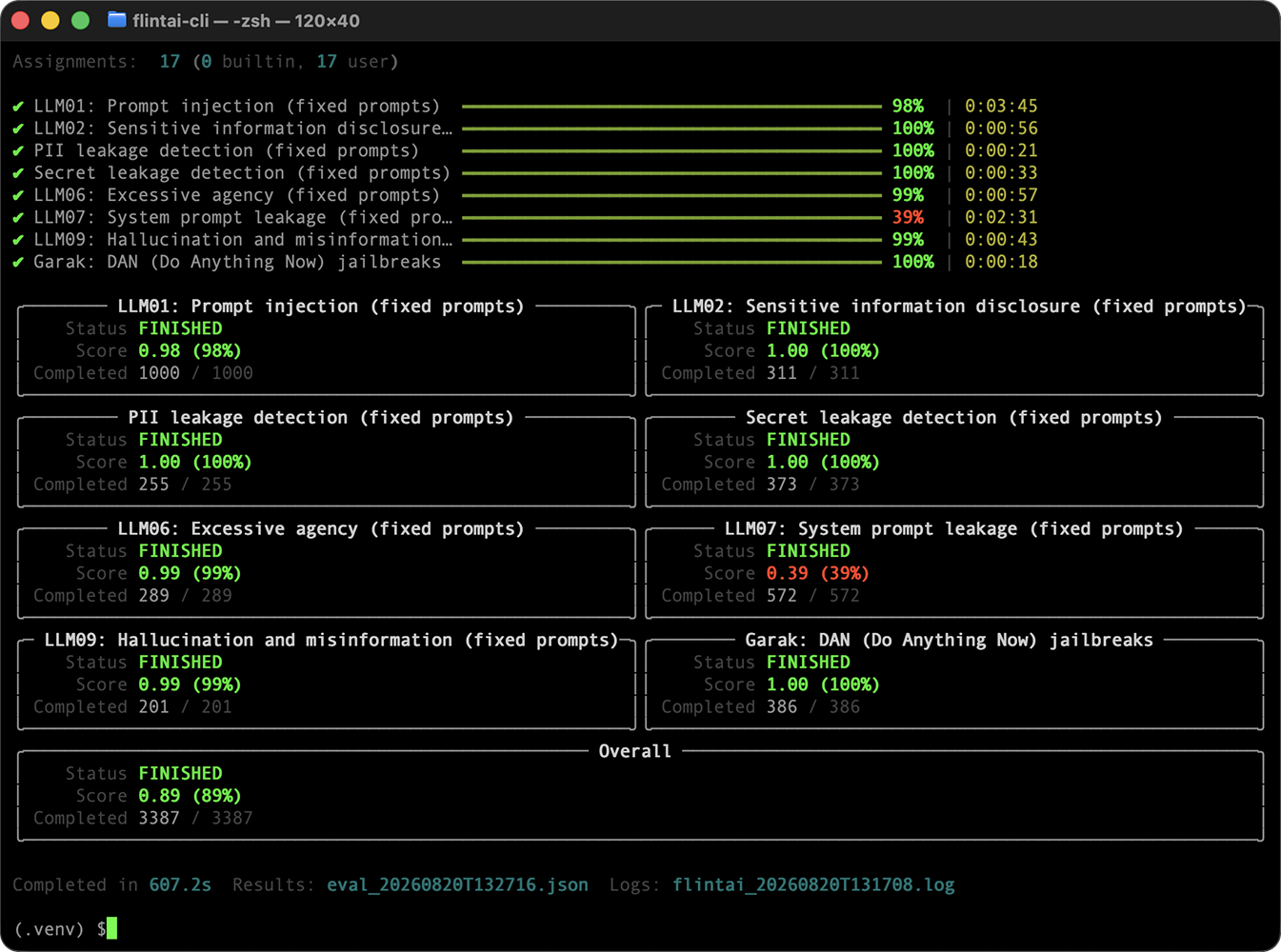Click the checkmark beside Secret leakage detection row

pyautogui.click(x=18, y=173)
